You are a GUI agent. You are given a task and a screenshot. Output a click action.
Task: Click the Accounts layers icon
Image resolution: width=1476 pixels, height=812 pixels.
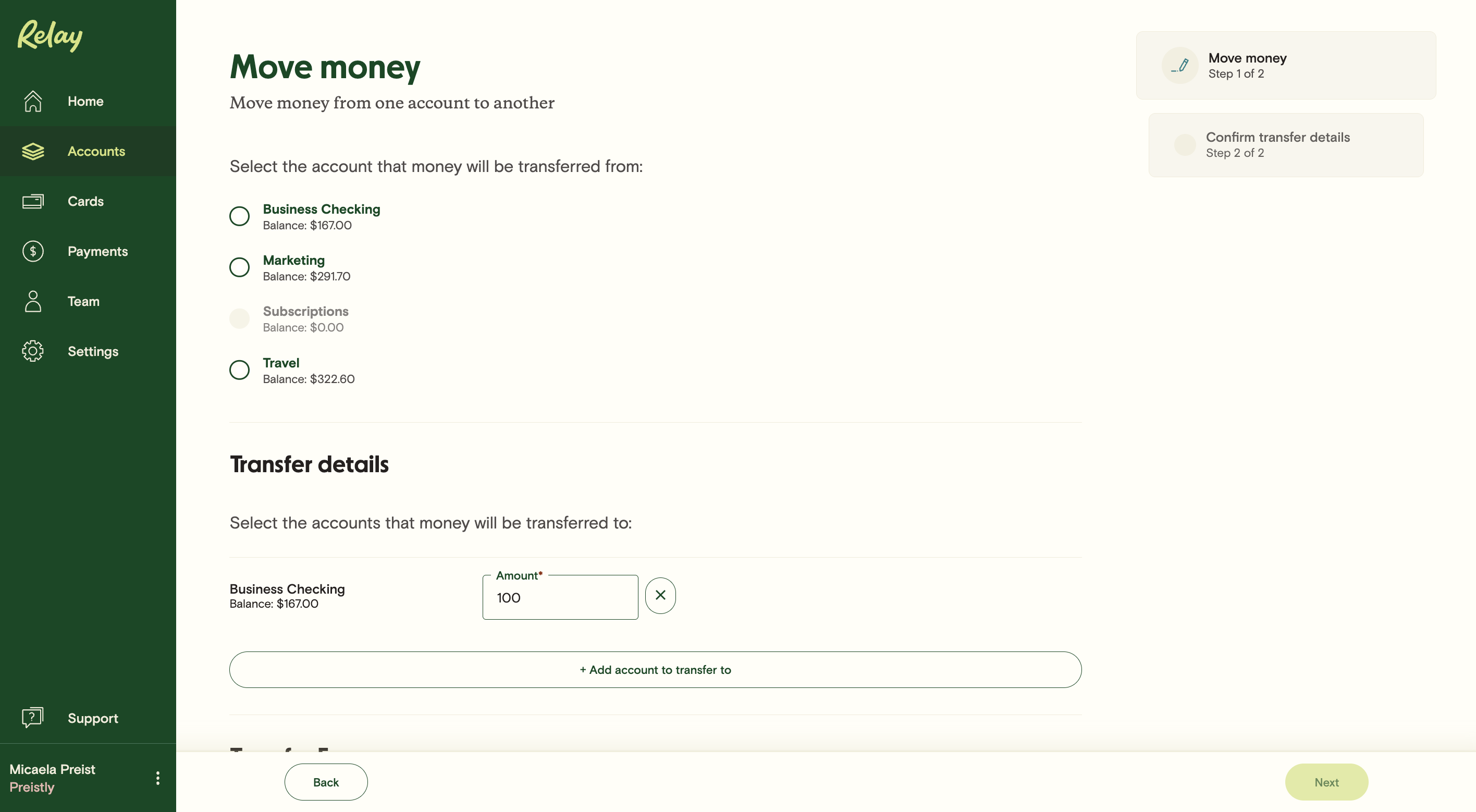33,151
